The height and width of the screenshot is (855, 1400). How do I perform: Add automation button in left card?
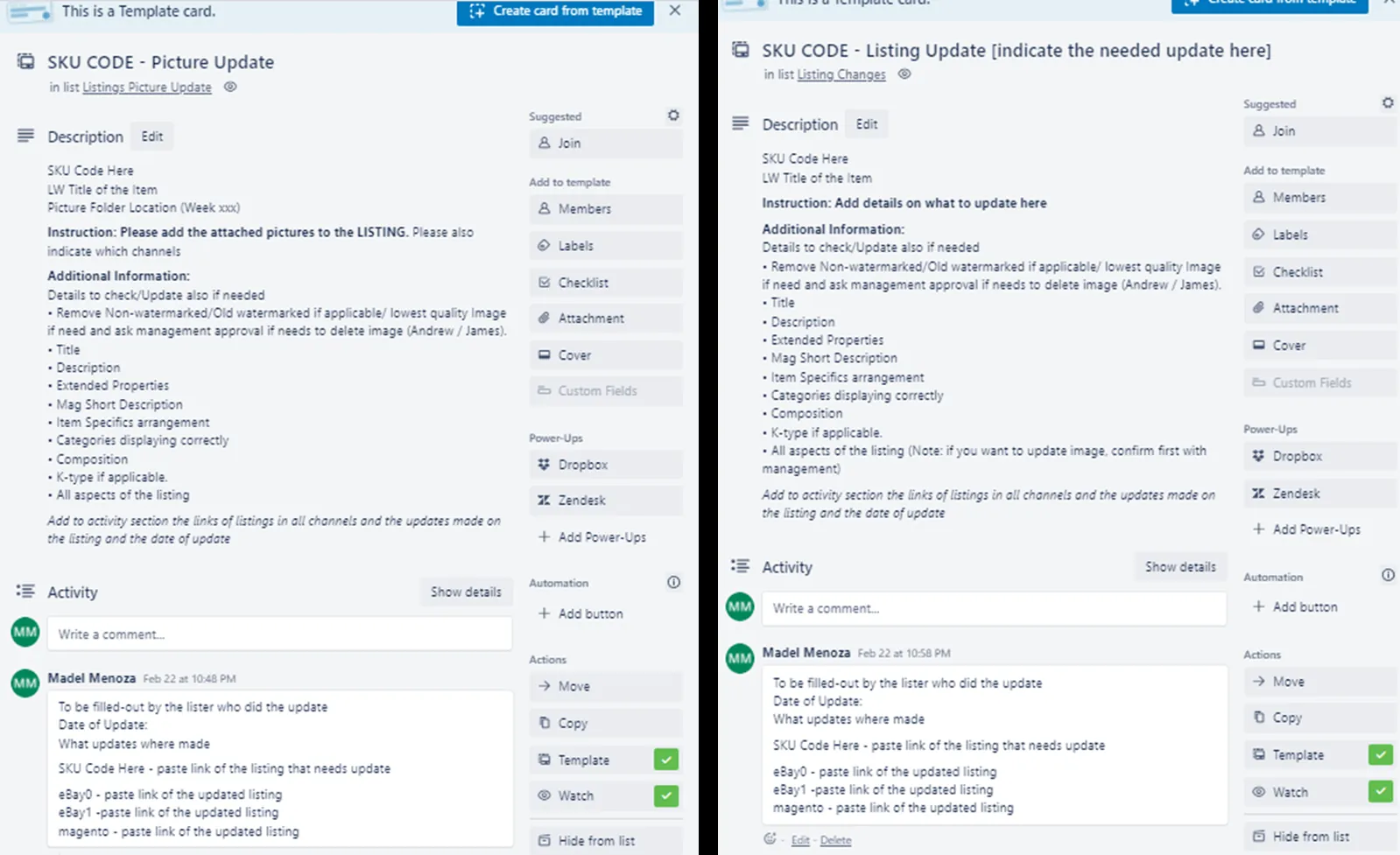coord(606,614)
